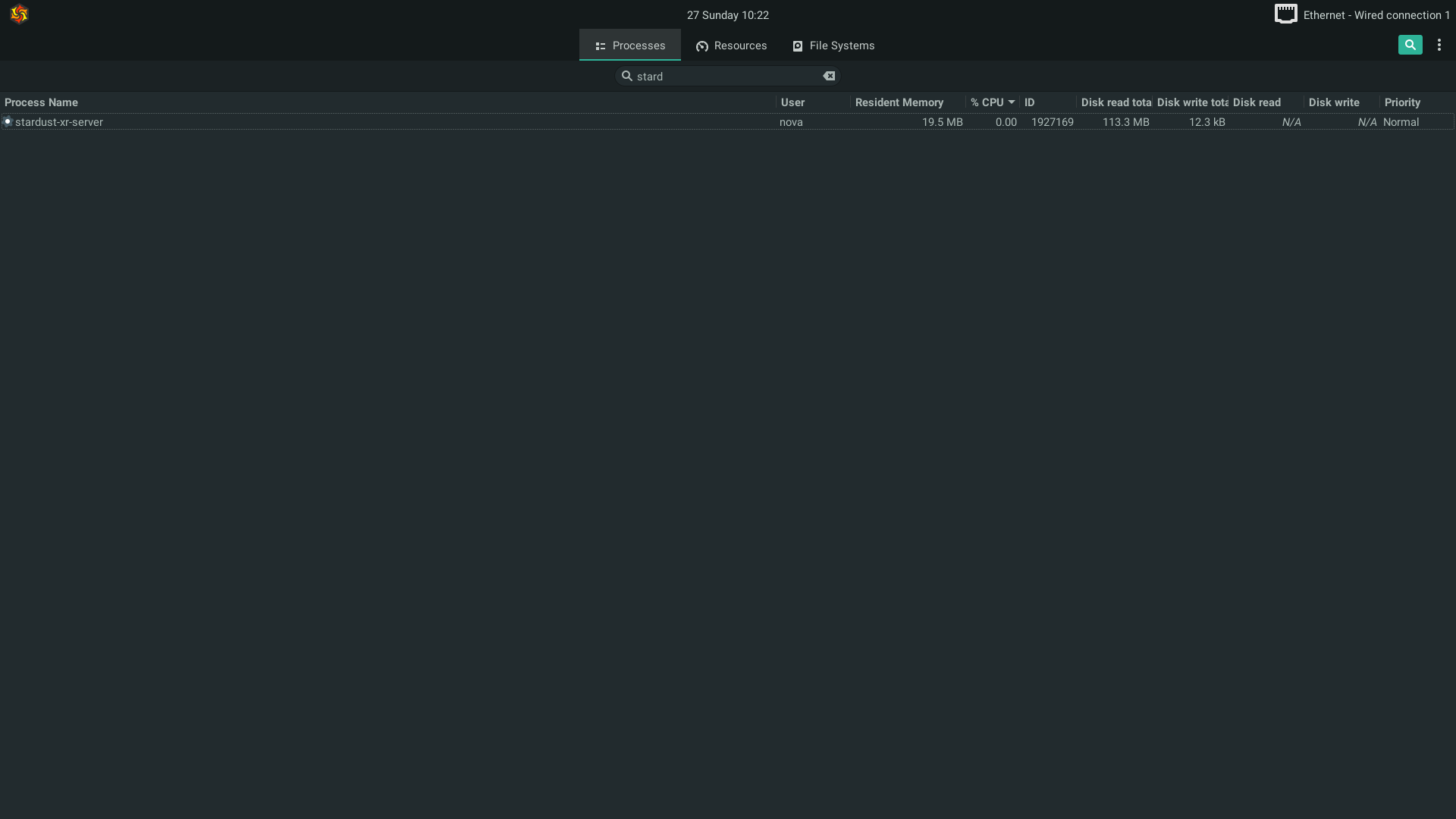This screenshot has width=1456, height=819.
Task: Open the three-dot main menu
Action: click(1439, 45)
